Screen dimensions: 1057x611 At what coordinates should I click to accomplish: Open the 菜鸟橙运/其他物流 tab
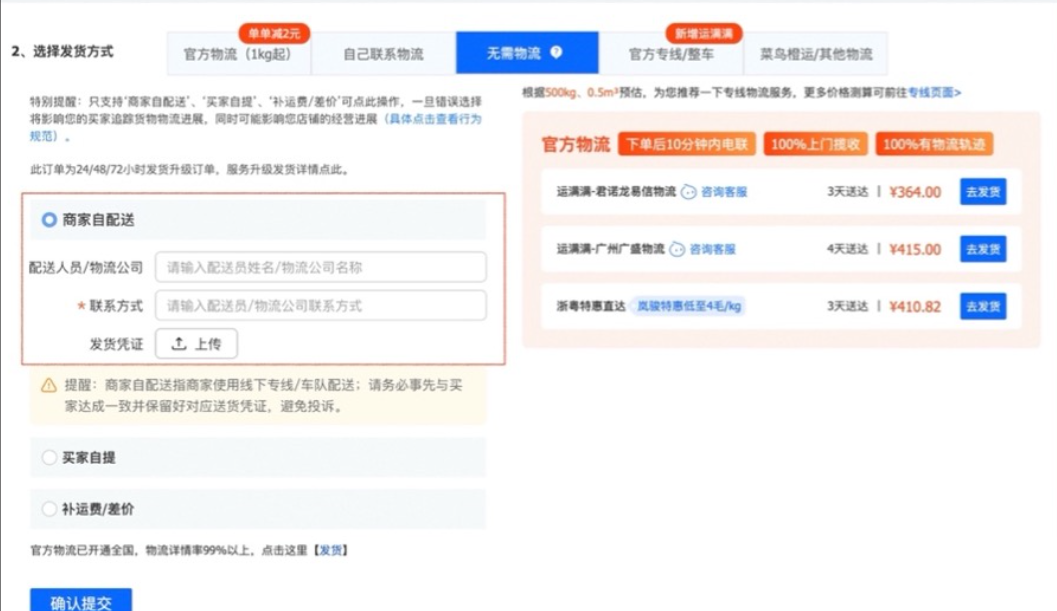[x=815, y=54]
